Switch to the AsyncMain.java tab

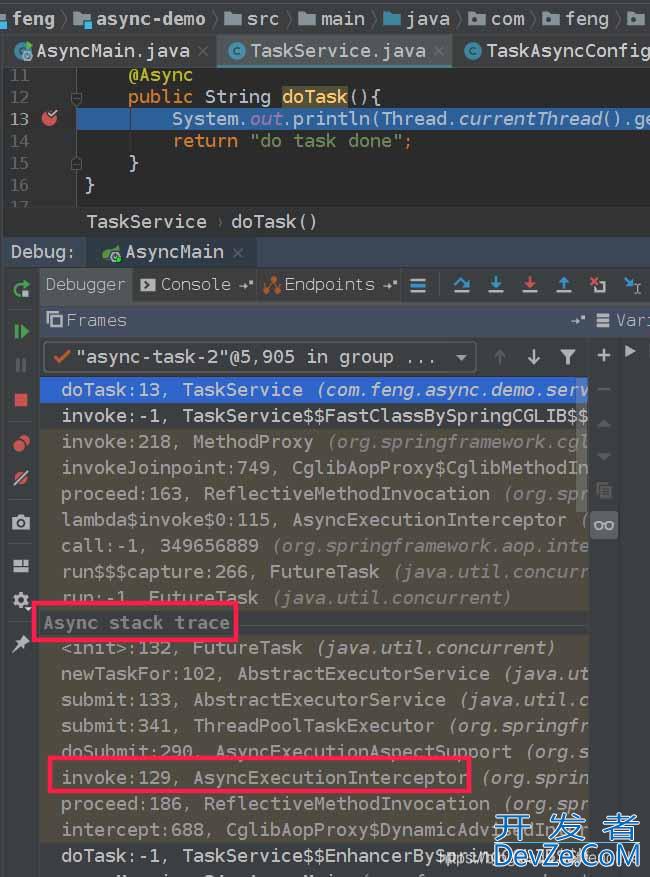coord(112,51)
